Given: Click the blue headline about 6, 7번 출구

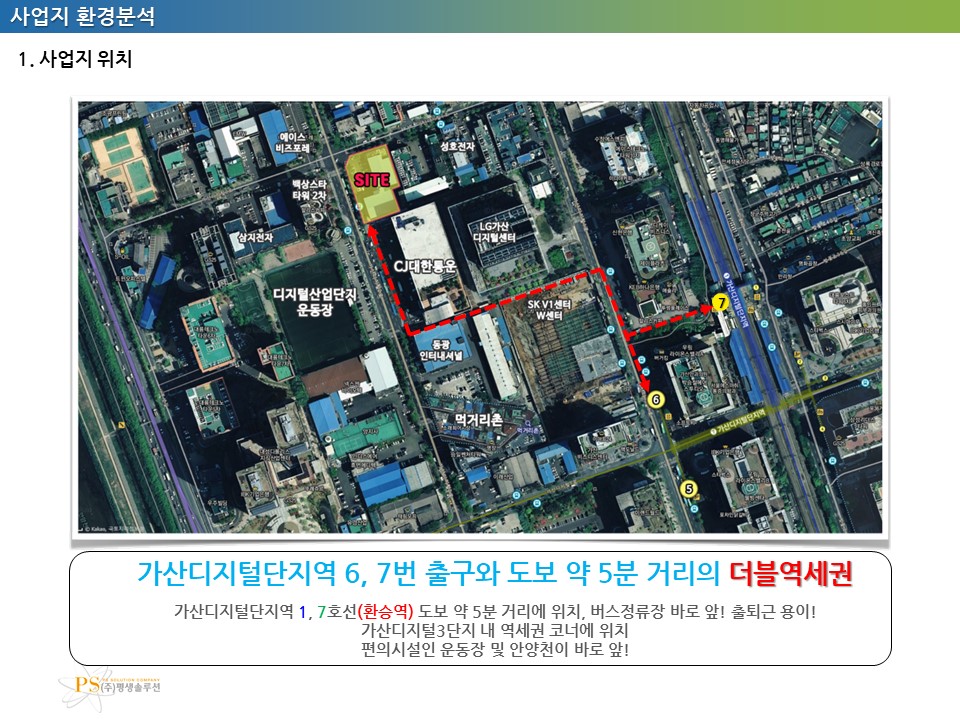Looking at the screenshot, I should [x=428, y=573].
